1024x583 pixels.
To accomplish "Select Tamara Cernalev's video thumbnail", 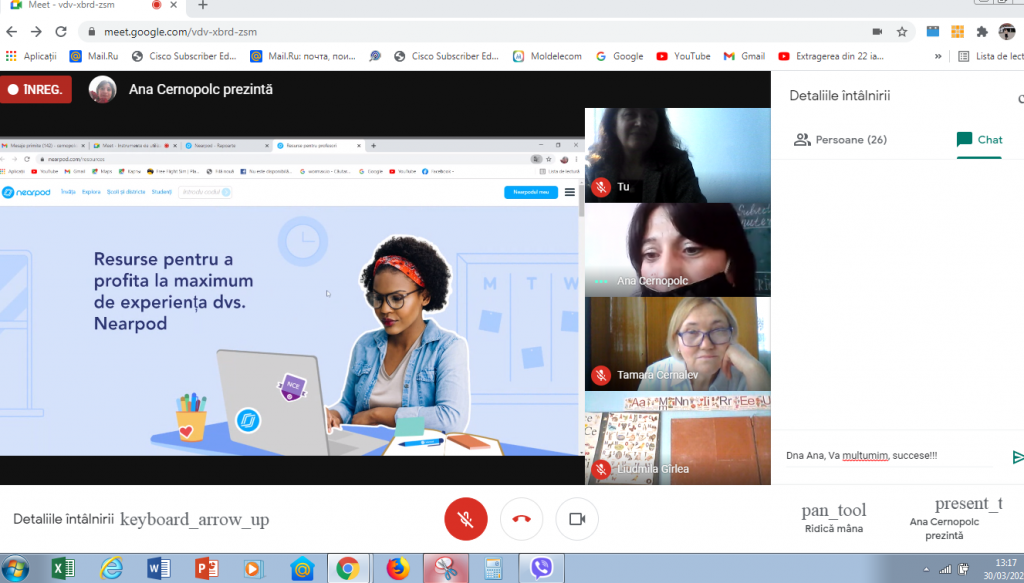I will coord(677,343).
